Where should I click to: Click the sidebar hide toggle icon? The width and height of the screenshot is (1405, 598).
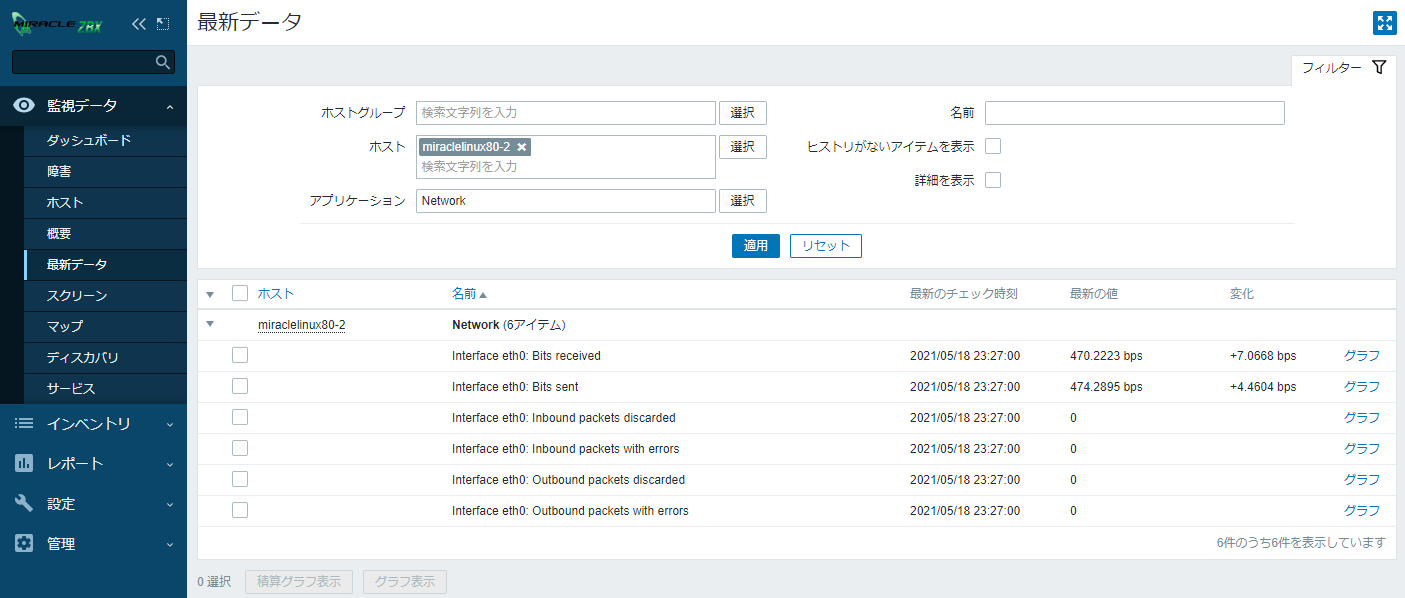pyautogui.click(x=164, y=23)
